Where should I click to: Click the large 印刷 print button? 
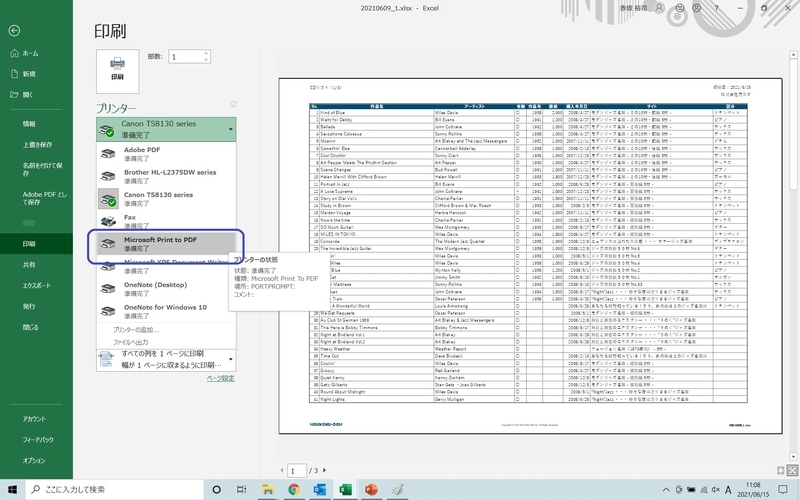pyautogui.click(x=117, y=71)
